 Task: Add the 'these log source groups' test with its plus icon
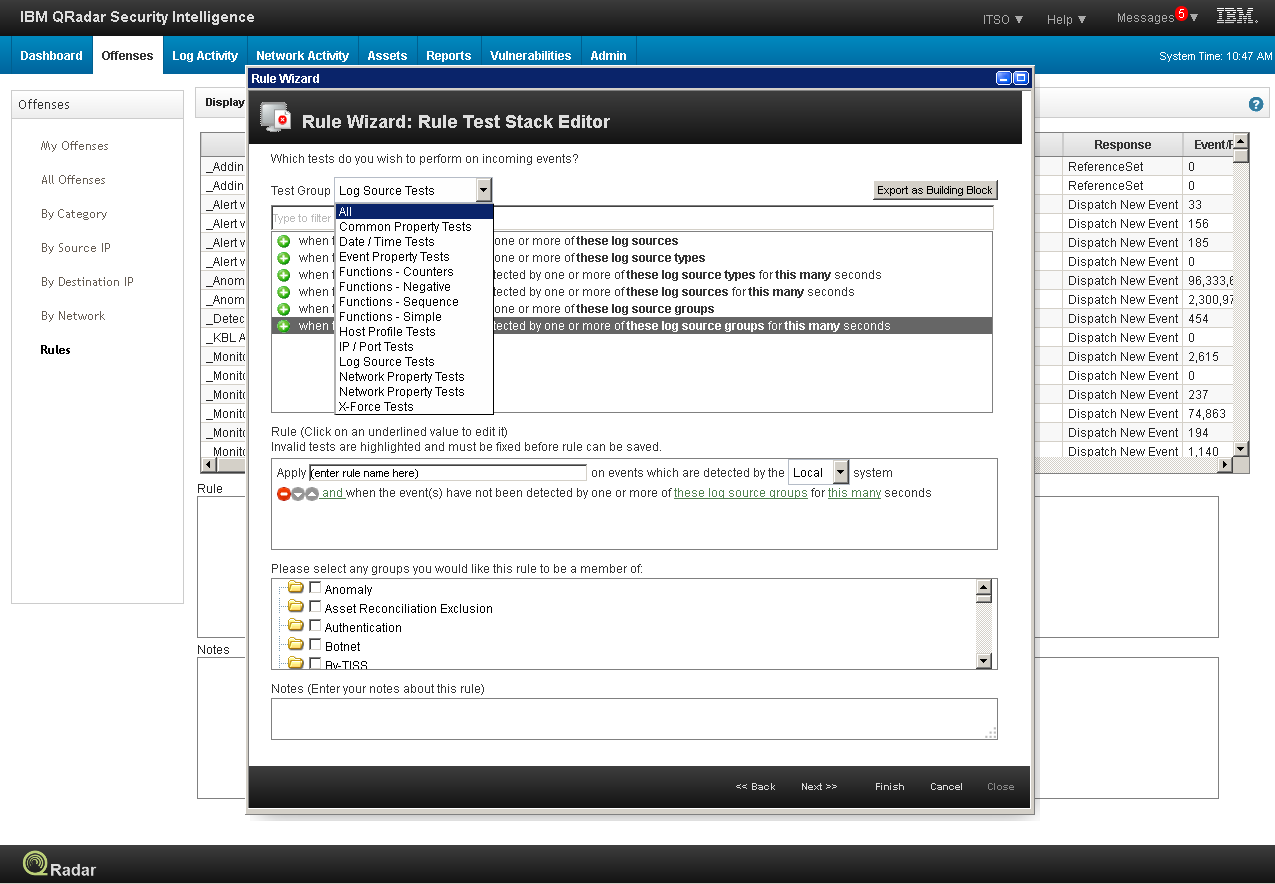(x=284, y=309)
